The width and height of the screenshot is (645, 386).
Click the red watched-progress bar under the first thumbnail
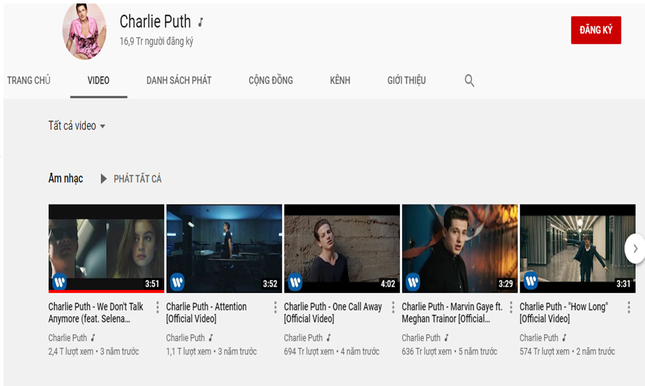106,291
